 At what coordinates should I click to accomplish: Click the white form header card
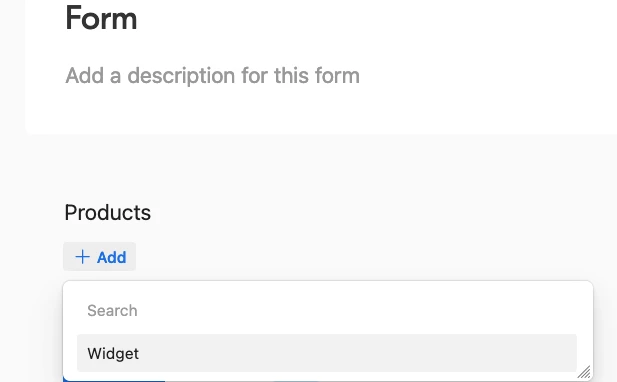pyautogui.click(x=321, y=67)
